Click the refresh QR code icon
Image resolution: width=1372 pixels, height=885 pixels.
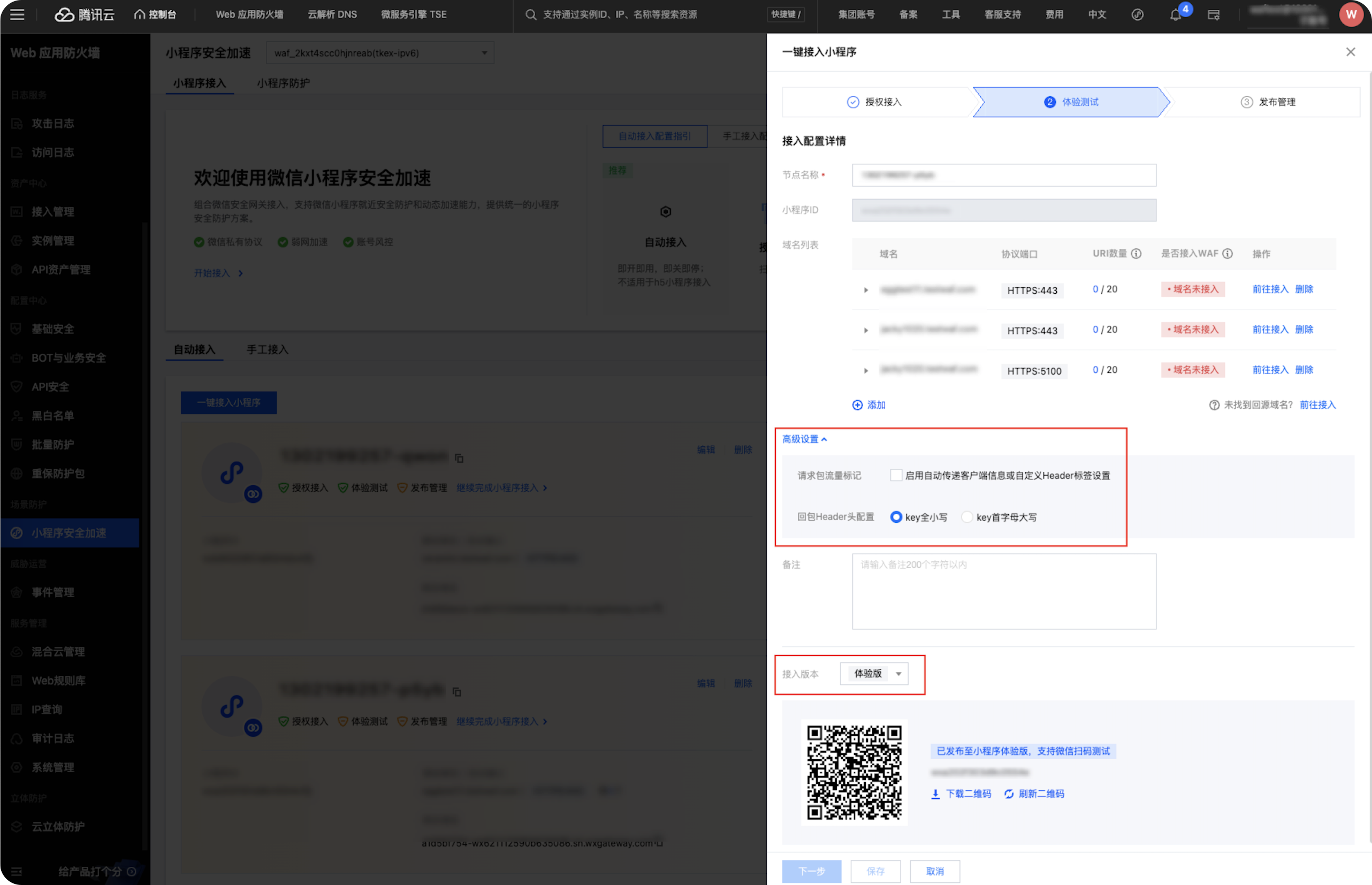coord(1009,794)
